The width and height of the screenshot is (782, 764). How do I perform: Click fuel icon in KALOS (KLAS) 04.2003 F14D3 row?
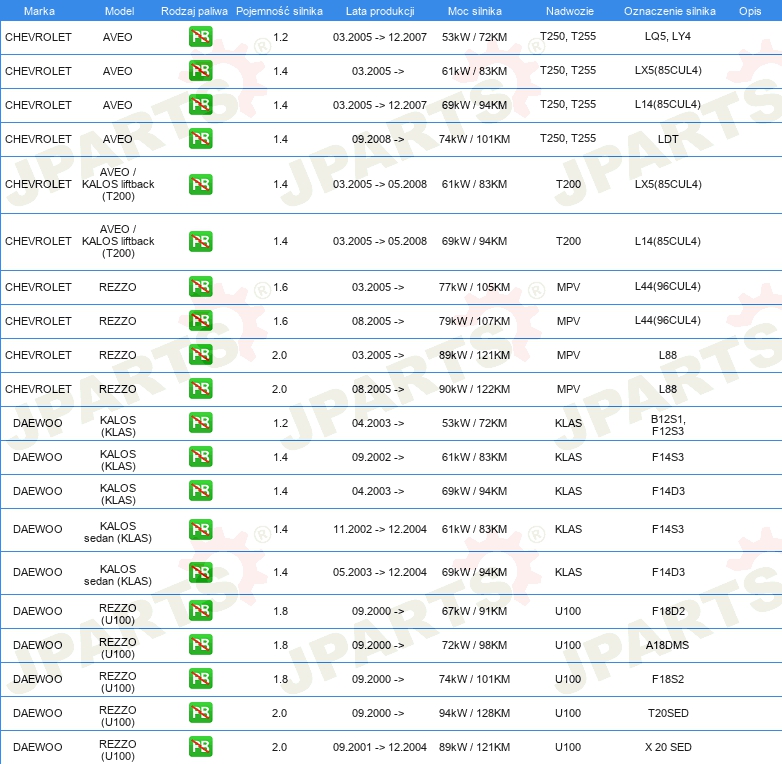pyautogui.click(x=200, y=490)
